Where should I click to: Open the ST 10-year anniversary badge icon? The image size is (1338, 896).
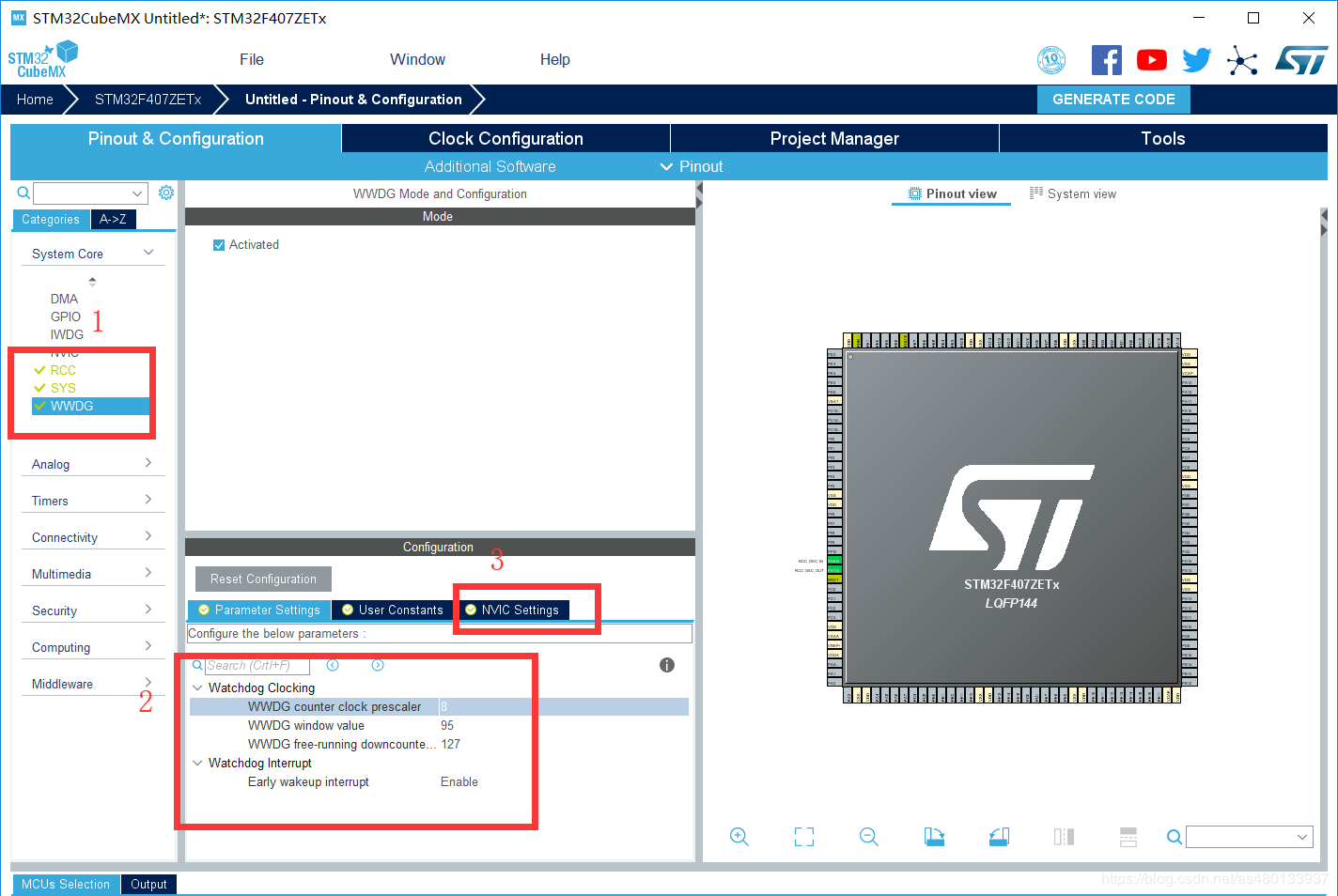(x=1051, y=60)
